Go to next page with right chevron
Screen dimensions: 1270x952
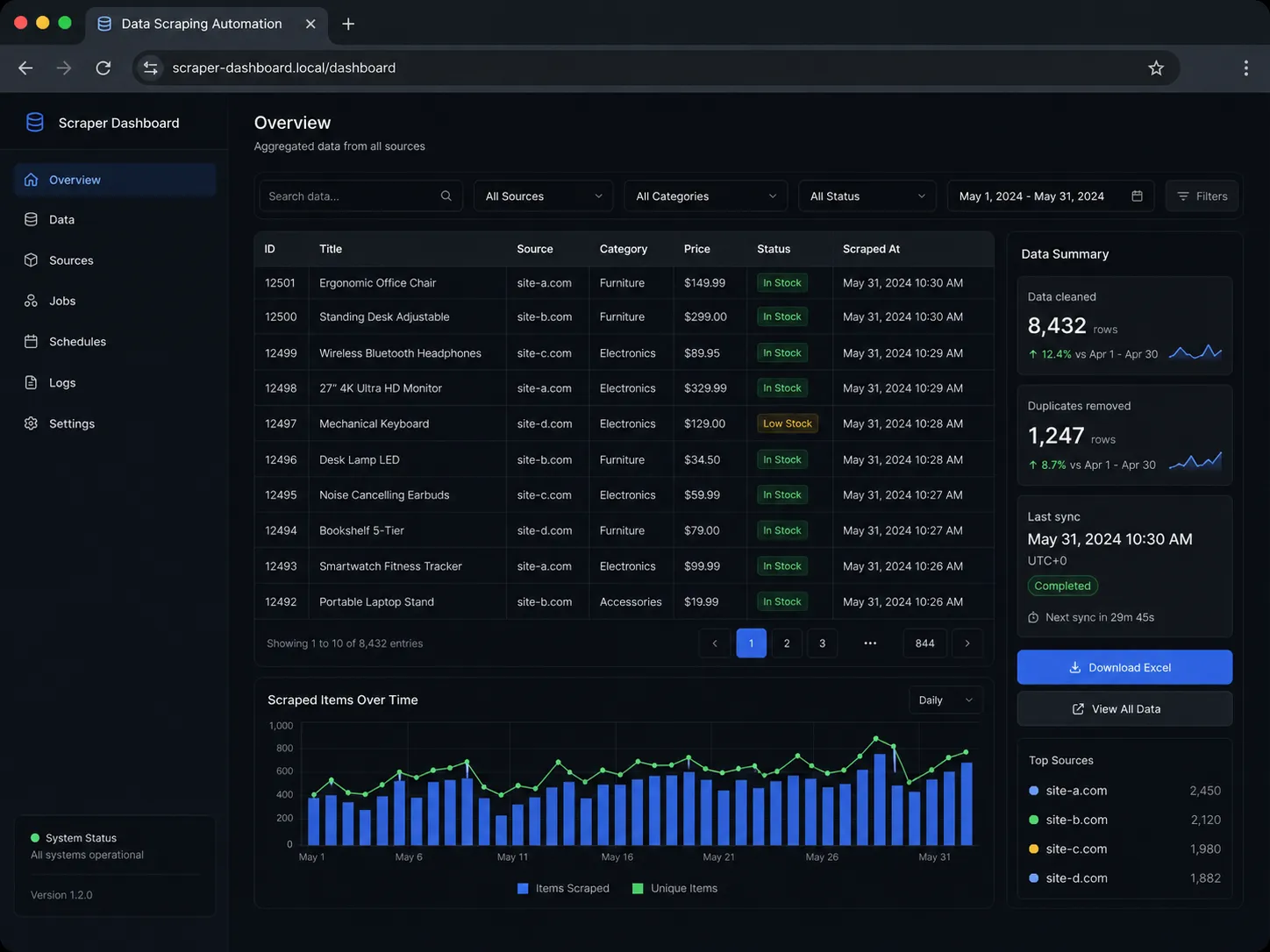[967, 643]
